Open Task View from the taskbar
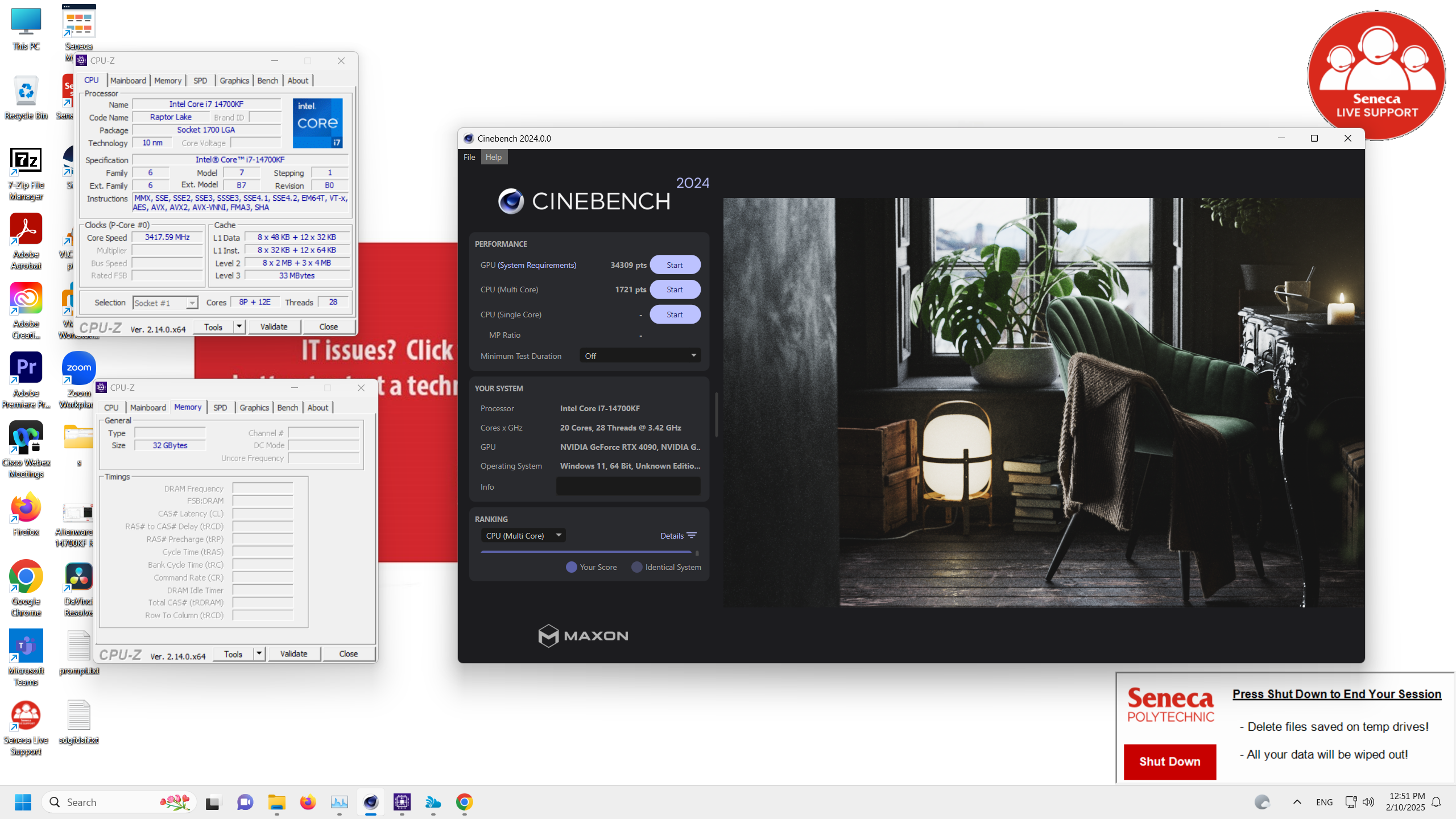This screenshot has width=1456, height=819. pos(213,802)
